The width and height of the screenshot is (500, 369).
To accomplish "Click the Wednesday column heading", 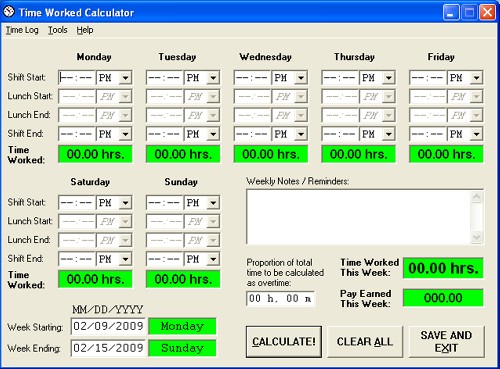I will tap(265, 57).
